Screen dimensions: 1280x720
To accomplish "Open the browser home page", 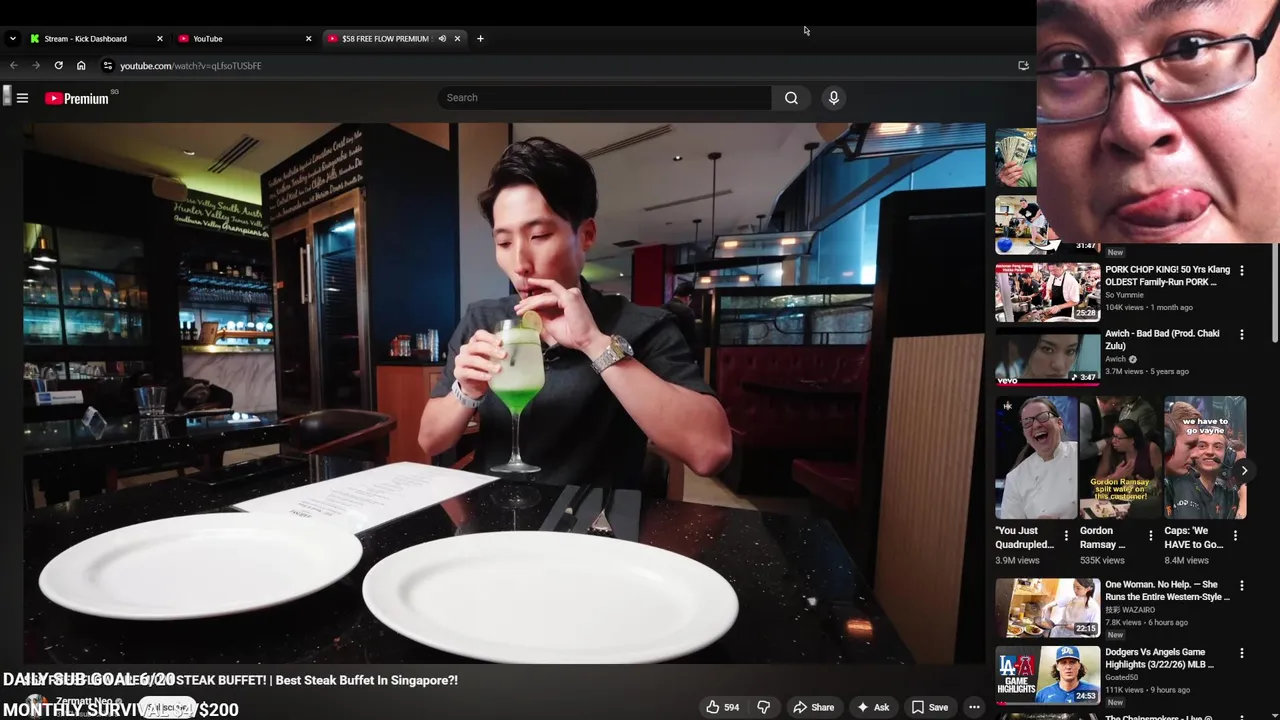I will (x=81, y=66).
